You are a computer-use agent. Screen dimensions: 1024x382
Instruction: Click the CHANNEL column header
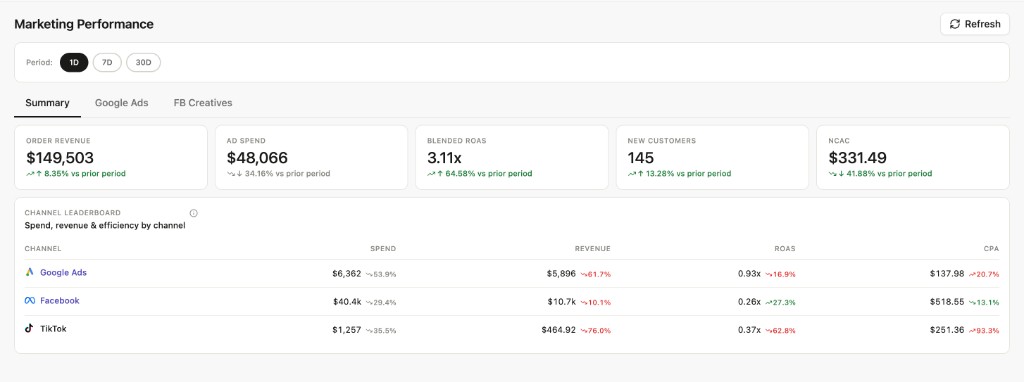pyautogui.click(x=43, y=249)
